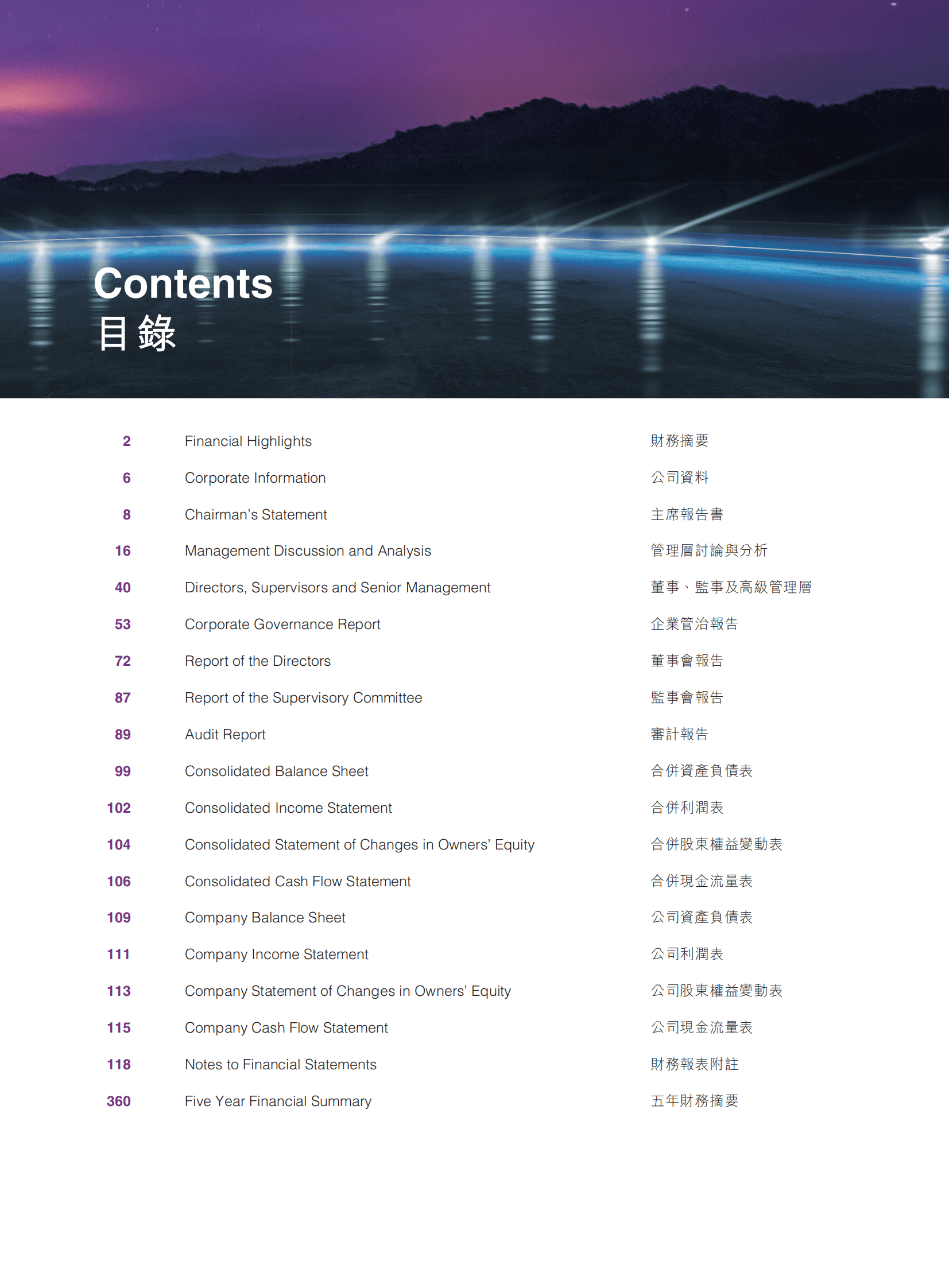Open the Report of the Supervisory Committee
949x1288 pixels.
[x=303, y=698]
